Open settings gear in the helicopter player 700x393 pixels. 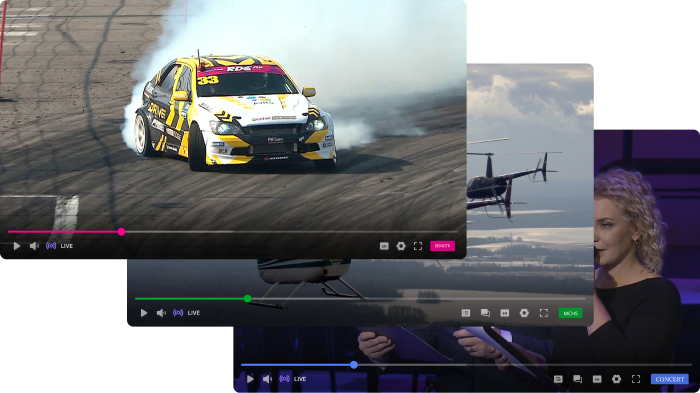(524, 313)
